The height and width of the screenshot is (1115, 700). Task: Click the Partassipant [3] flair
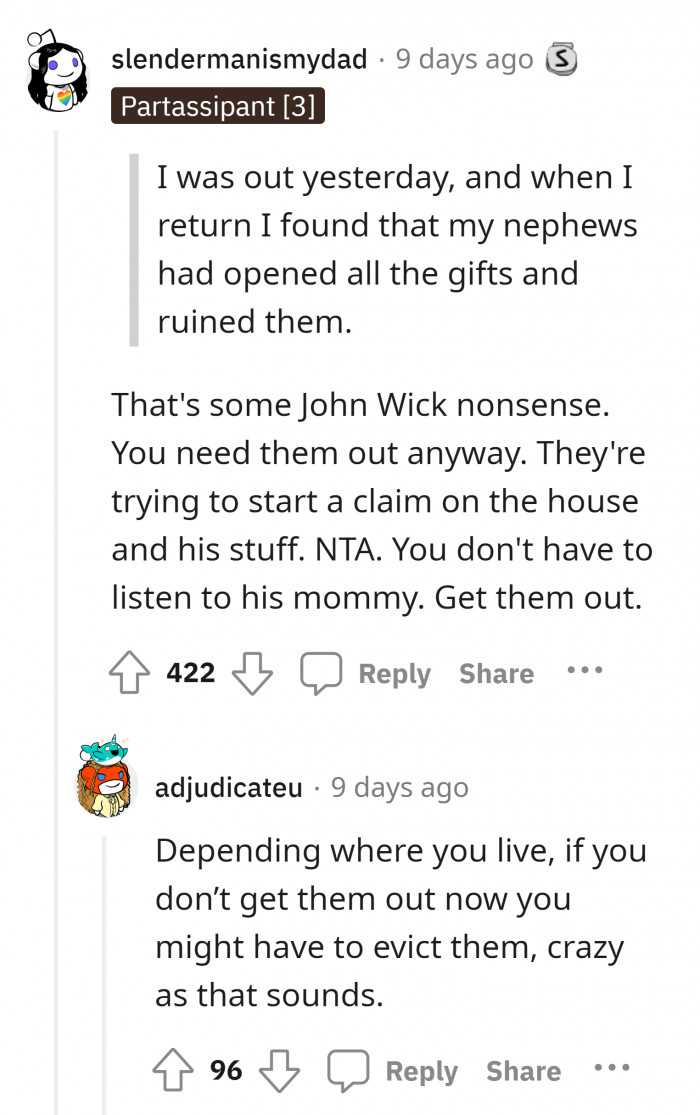[218, 107]
